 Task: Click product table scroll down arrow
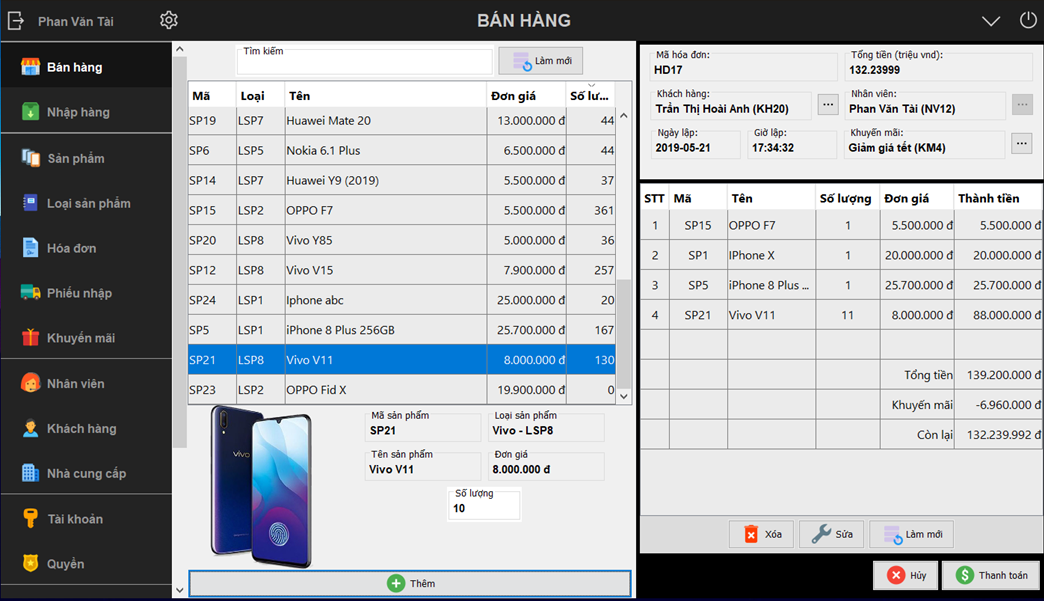[624, 396]
